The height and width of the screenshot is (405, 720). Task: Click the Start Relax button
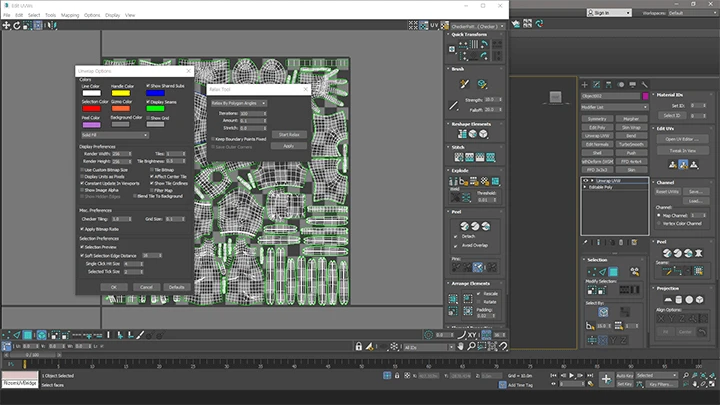pyautogui.click(x=289, y=135)
